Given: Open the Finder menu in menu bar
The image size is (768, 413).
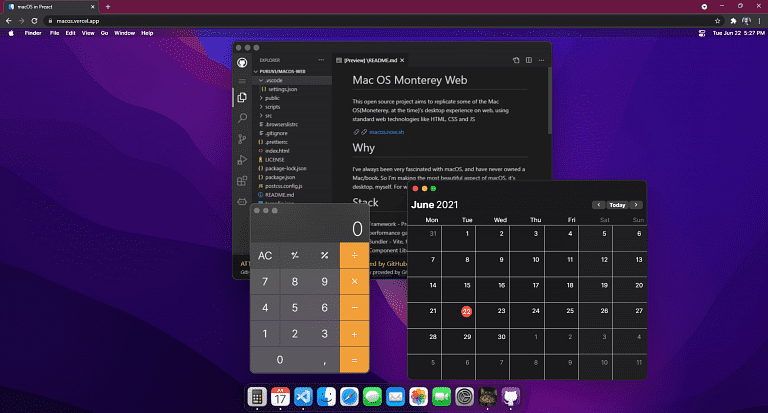Looking at the screenshot, I should (33, 33).
